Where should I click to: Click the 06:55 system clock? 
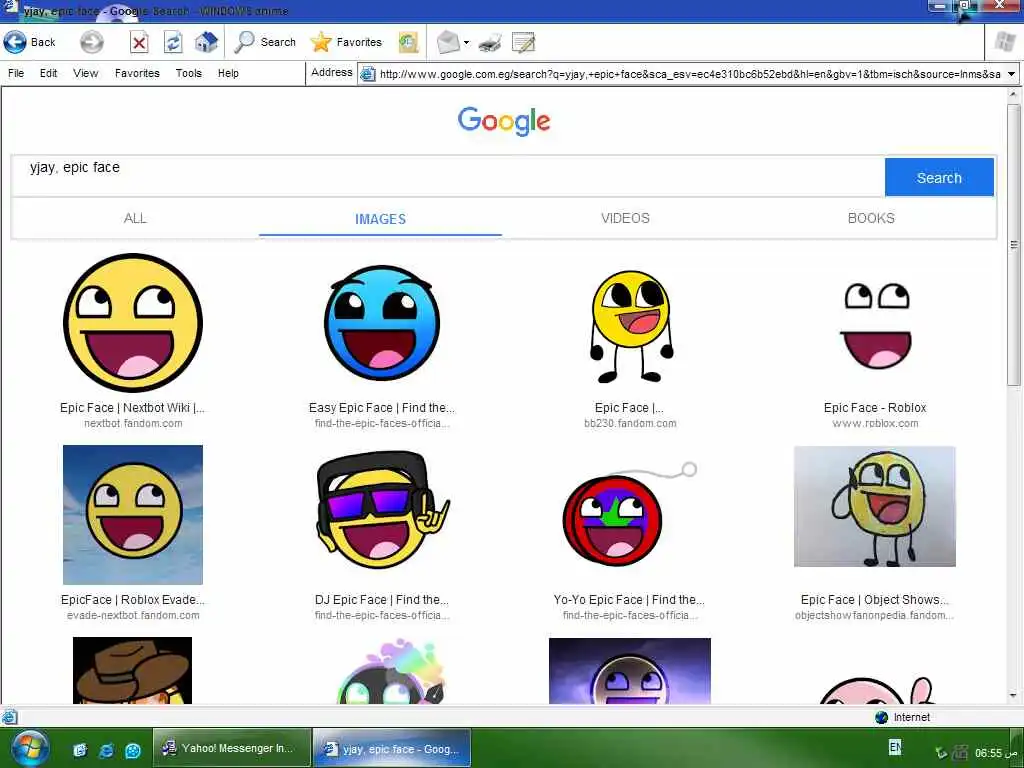click(x=996, y=753)
